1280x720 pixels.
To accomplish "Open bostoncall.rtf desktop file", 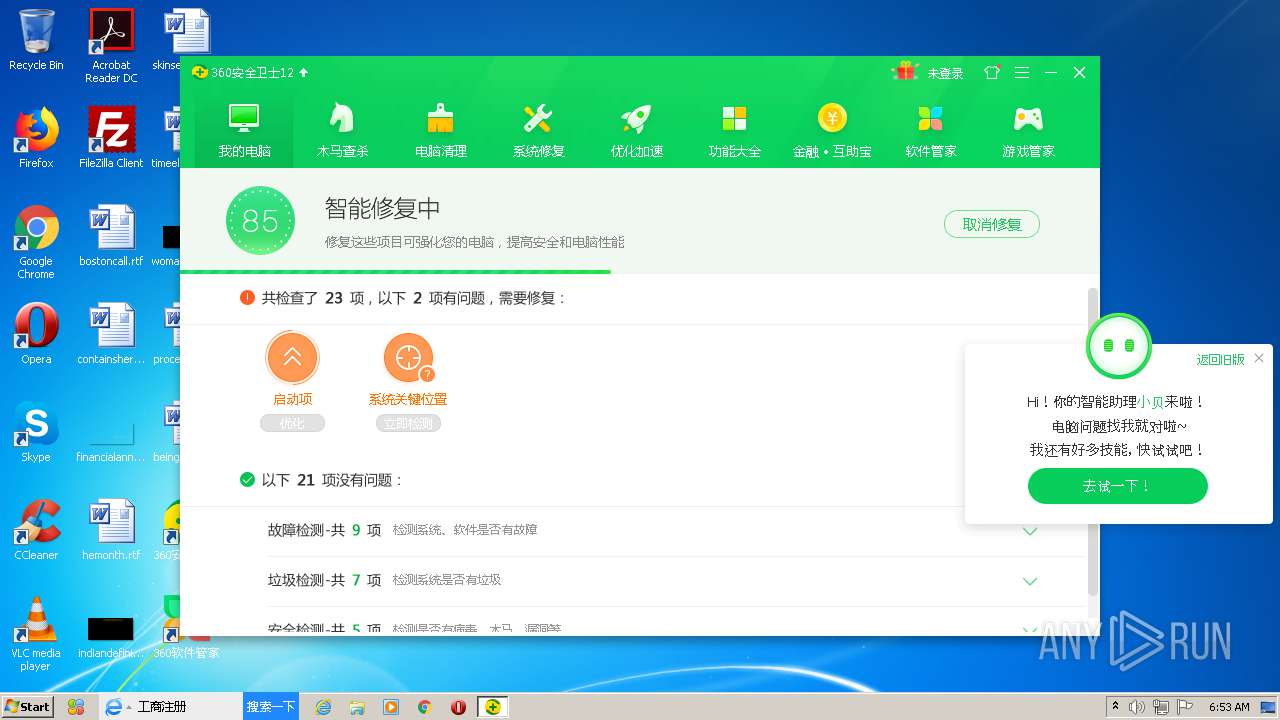I will tap(111, 236).
